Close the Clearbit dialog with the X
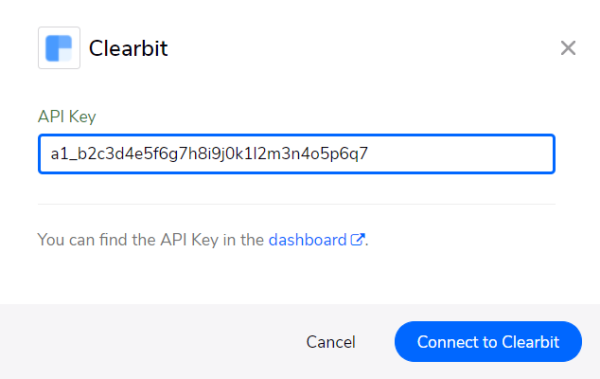The width and height of the screenshot is (600, 379). pyautogui.click(x=568, y=48)
